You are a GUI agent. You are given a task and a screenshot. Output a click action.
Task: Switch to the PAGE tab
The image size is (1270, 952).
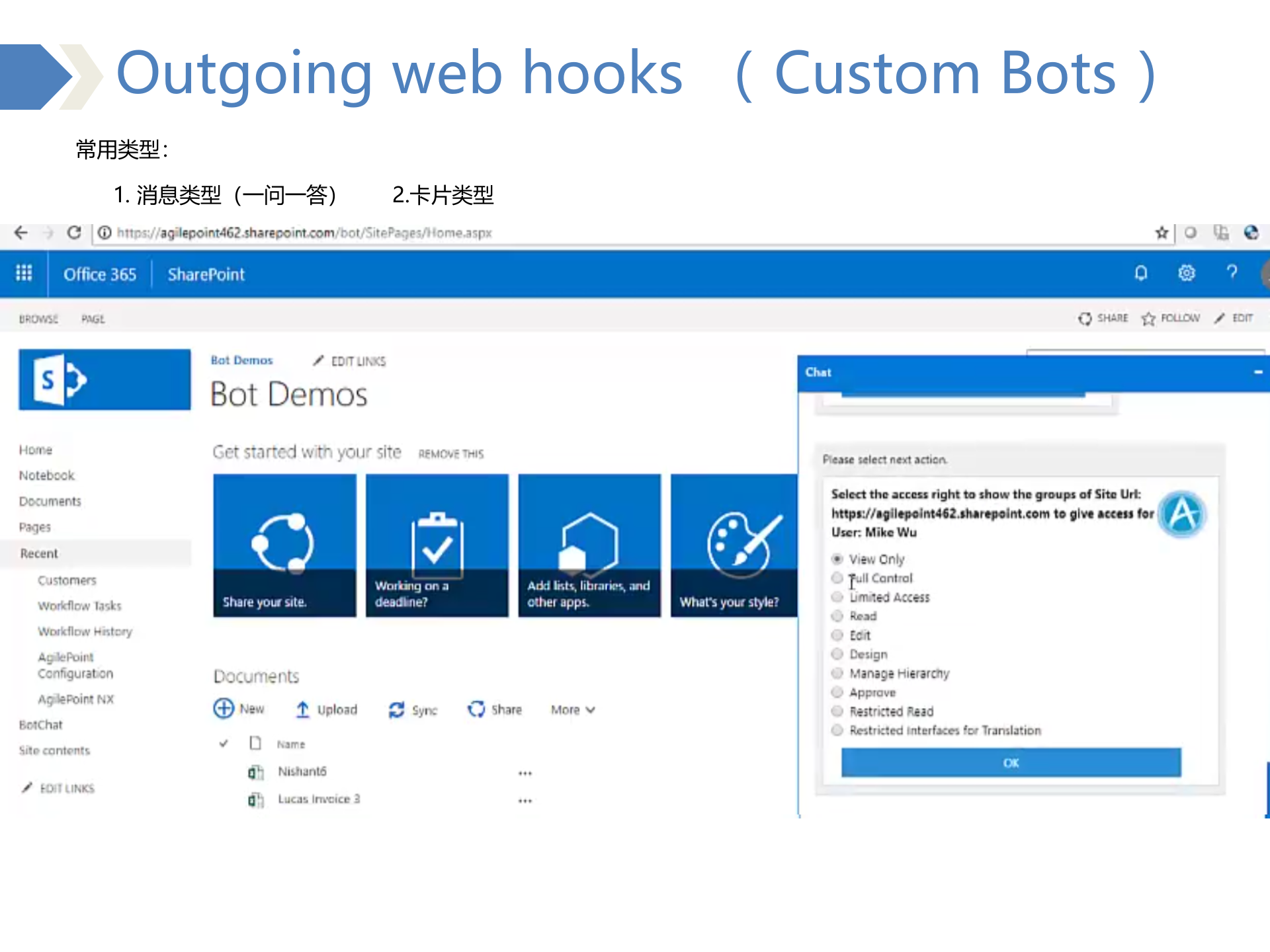point(93,319)
